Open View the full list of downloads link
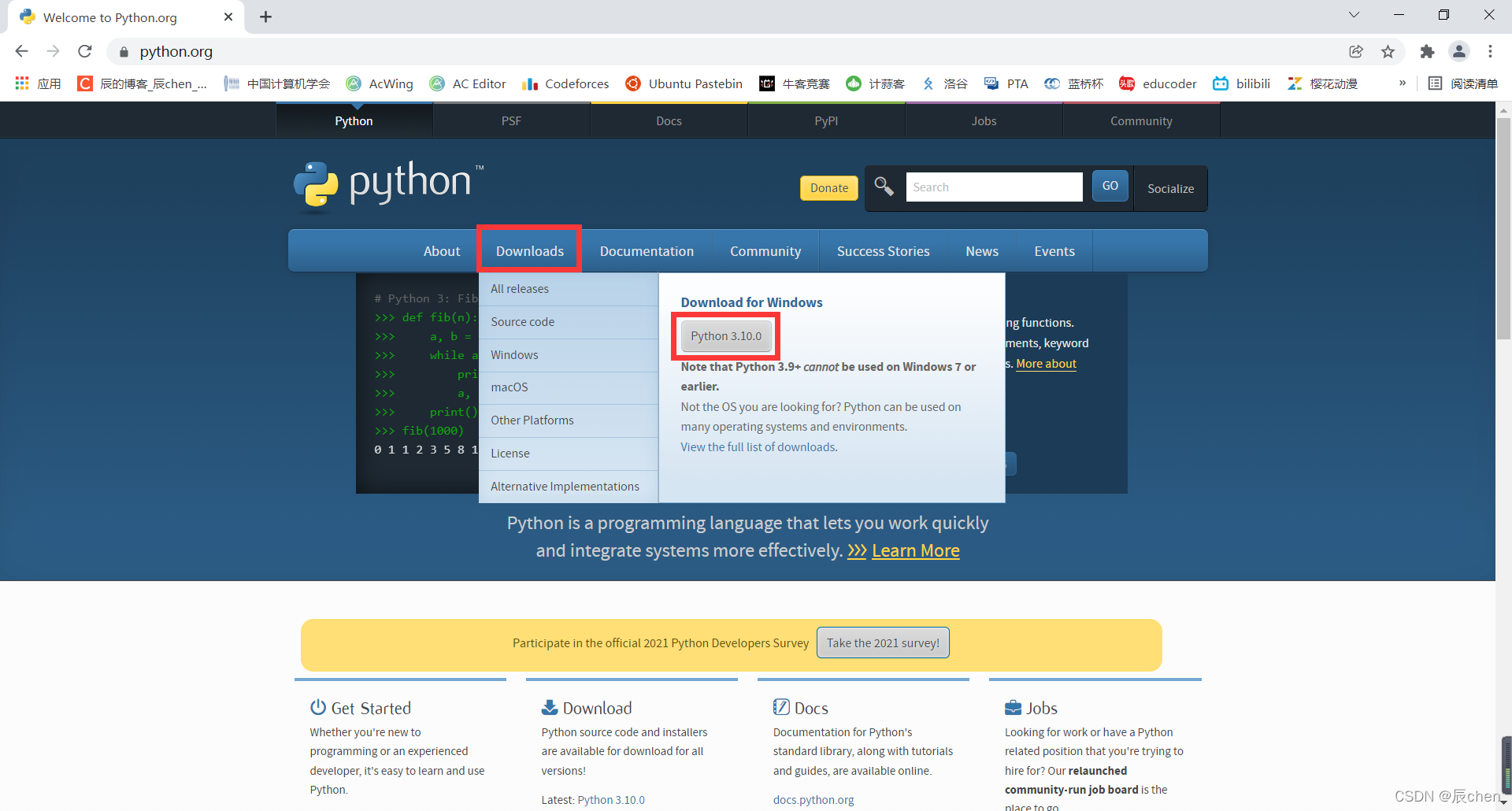 (x=758, y=447)
